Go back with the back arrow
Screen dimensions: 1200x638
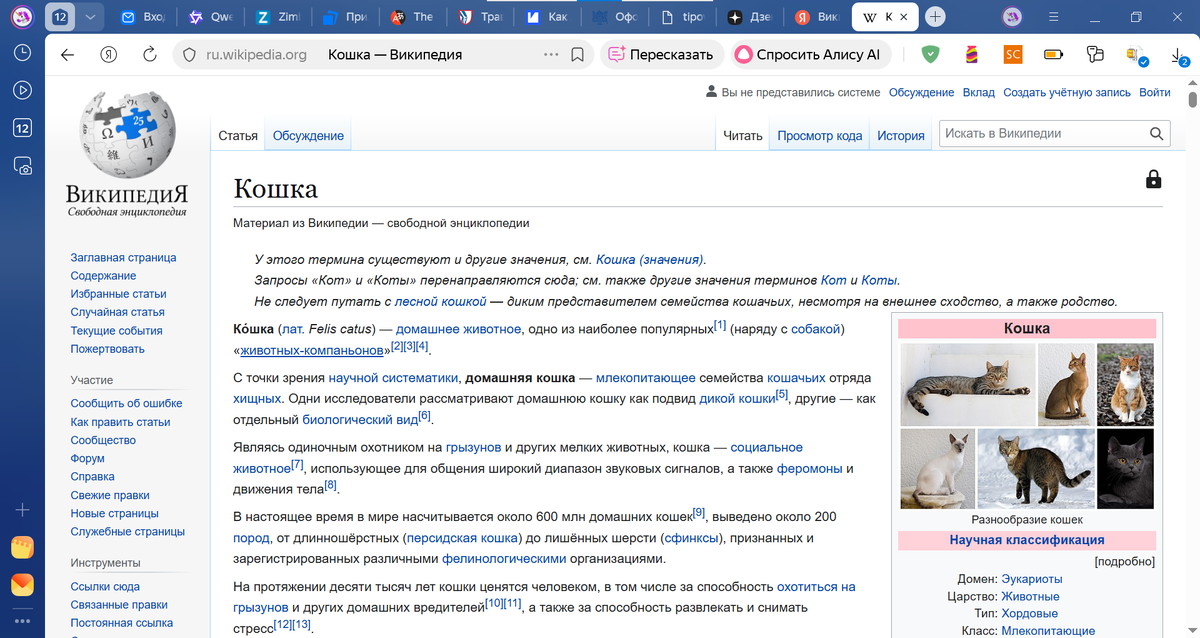[x=67, y=55]
